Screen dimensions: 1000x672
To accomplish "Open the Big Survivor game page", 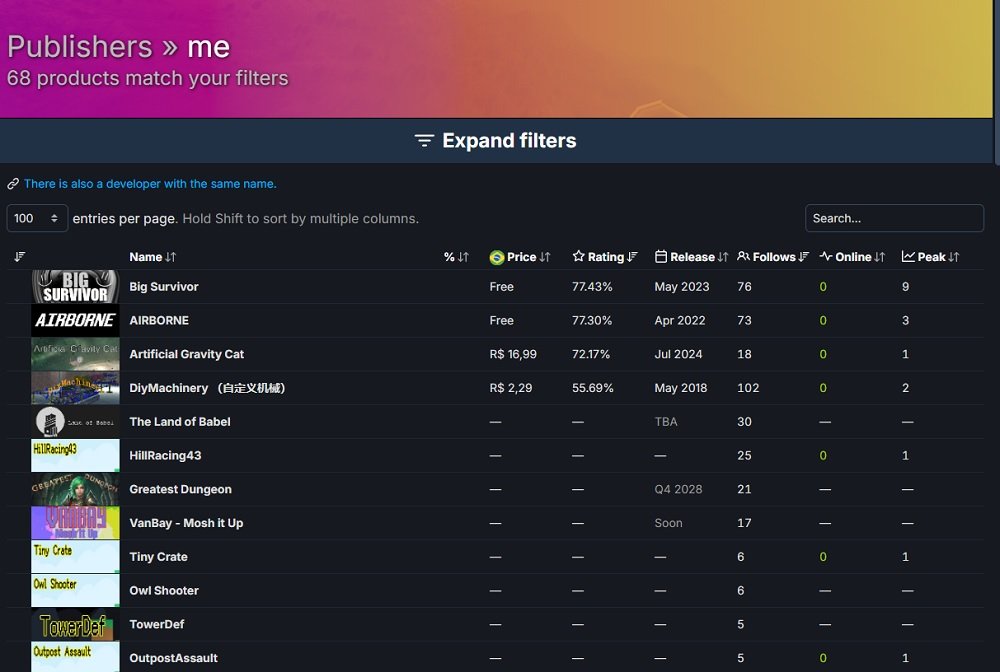I will click(164, 287).
